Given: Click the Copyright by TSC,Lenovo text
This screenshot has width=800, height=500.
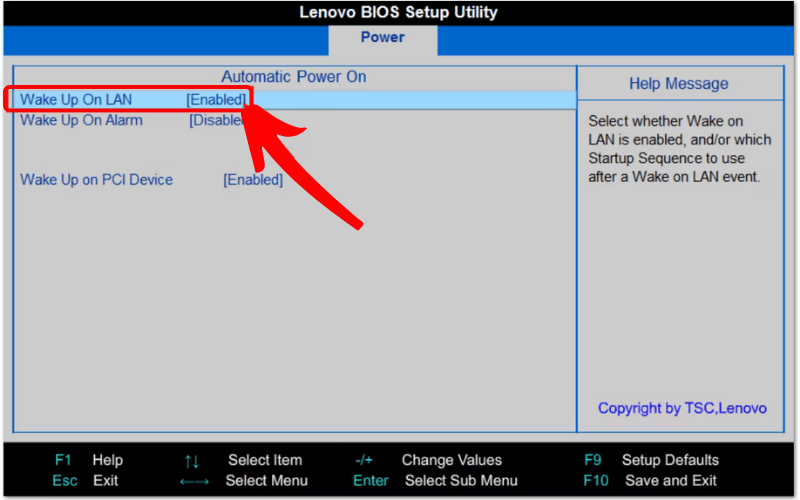Looking at the screenshot, I should (682, 408).
